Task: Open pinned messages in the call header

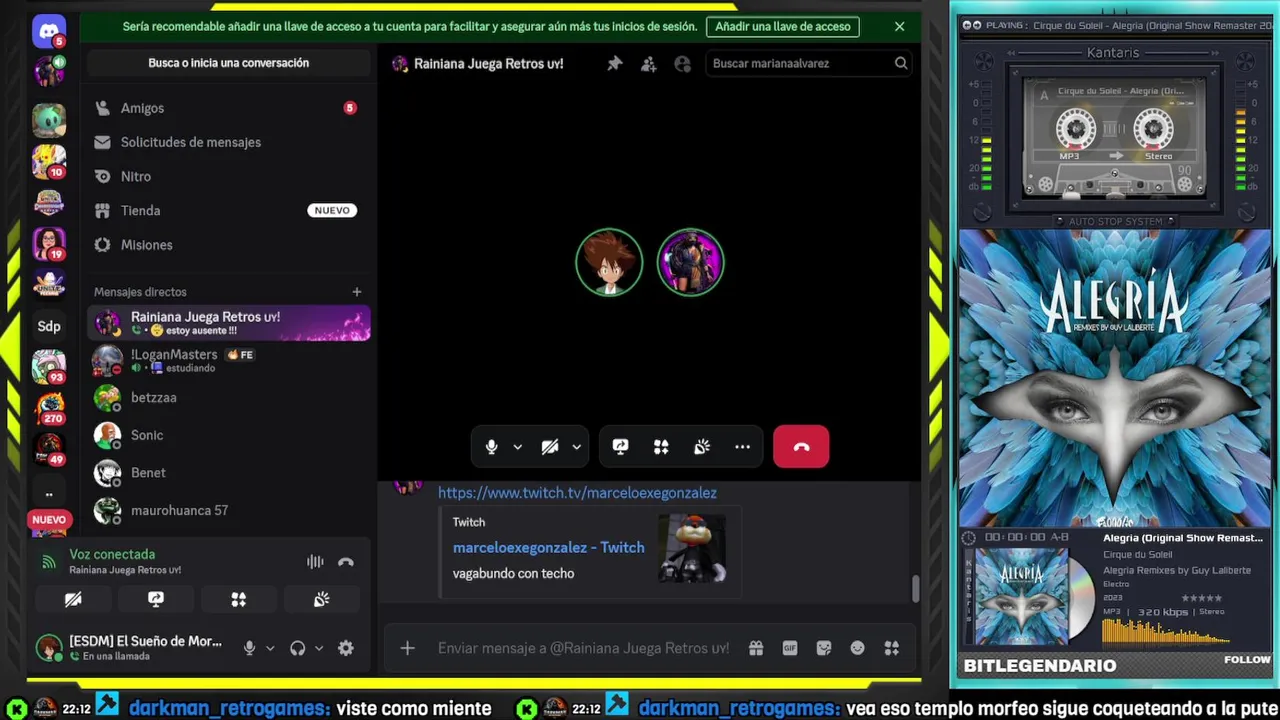Action: [x=615, y=63]
